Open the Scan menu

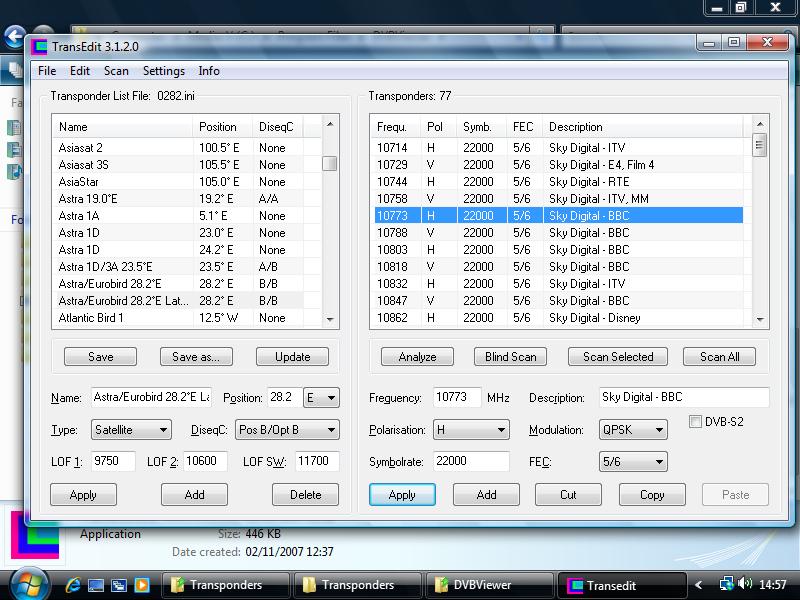click(x=116, y=71)
